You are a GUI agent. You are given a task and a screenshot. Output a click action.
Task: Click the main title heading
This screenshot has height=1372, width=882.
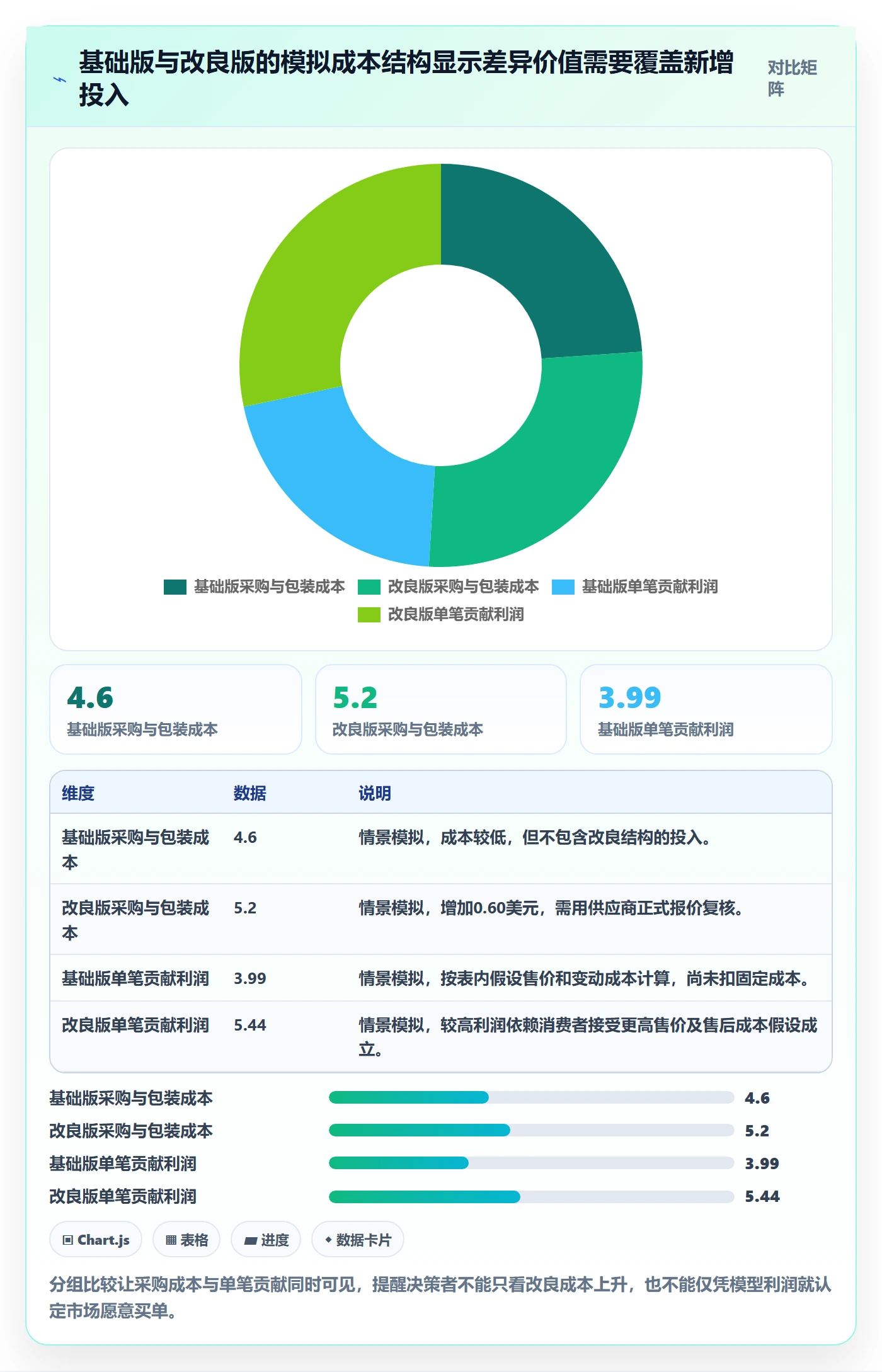(x=406, y=79)
